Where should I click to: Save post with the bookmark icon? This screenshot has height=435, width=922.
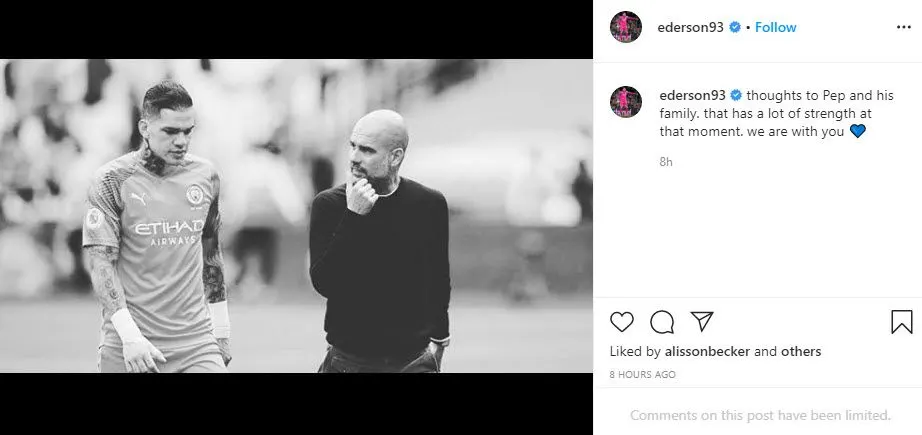(901, 322)
